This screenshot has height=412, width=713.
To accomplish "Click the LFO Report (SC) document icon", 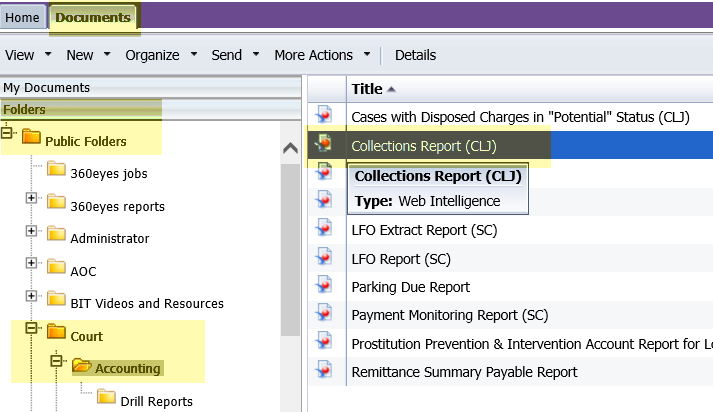I will click(324, 256).
